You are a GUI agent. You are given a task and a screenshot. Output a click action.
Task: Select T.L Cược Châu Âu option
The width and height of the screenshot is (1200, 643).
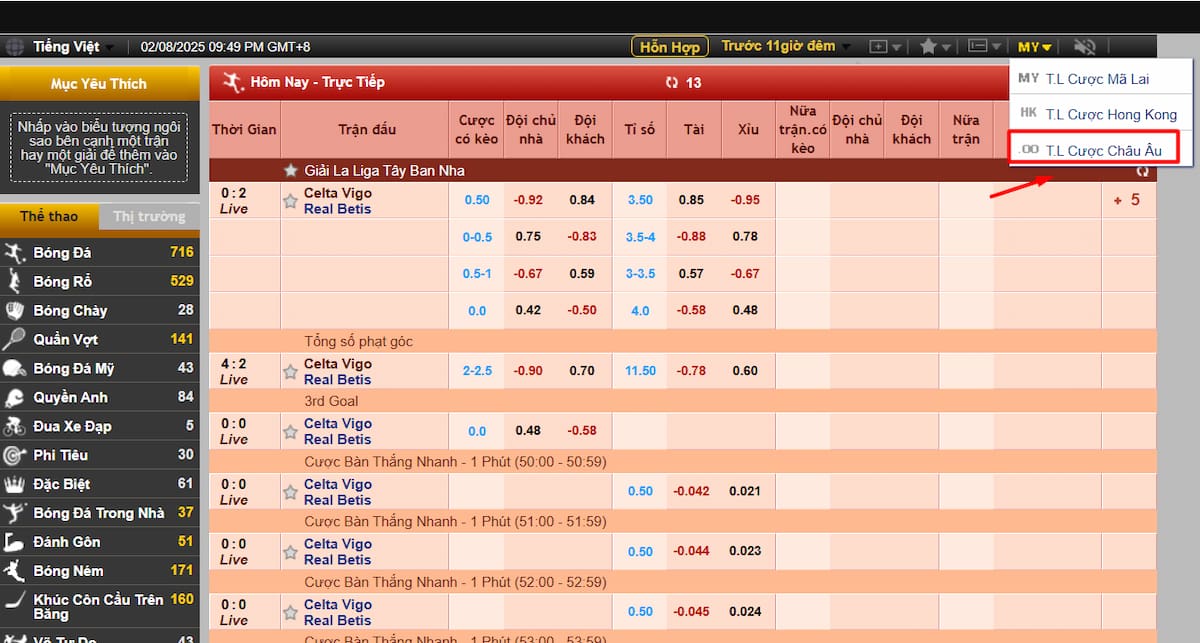1102,150
